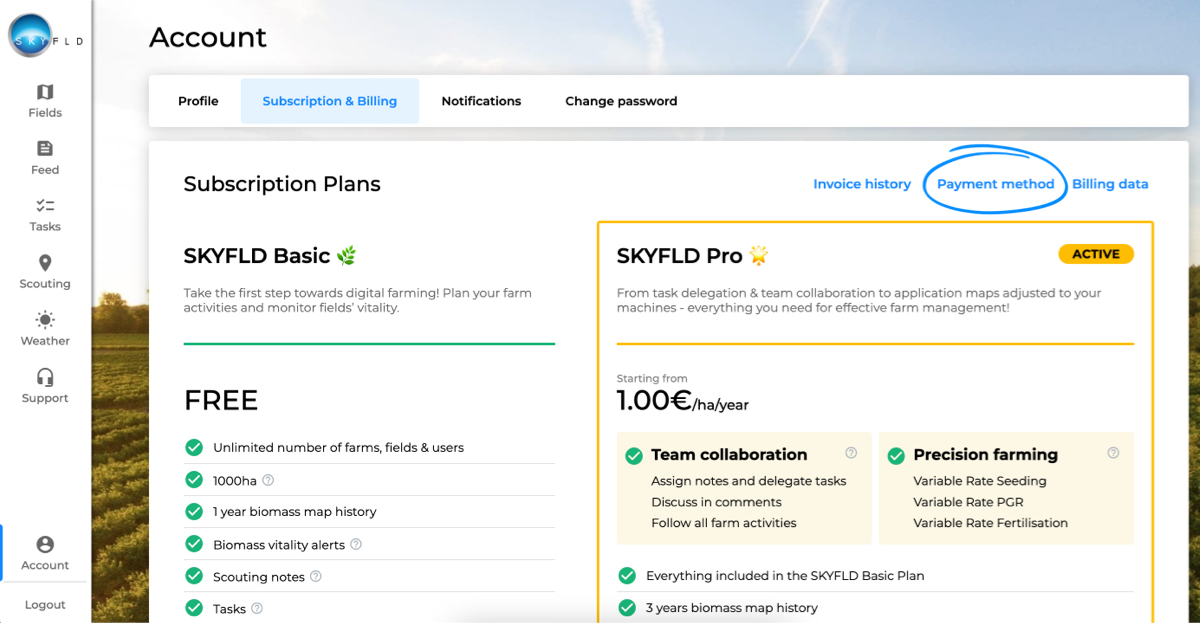Click help icon in Team collaboration box

[x=851, y=453]
